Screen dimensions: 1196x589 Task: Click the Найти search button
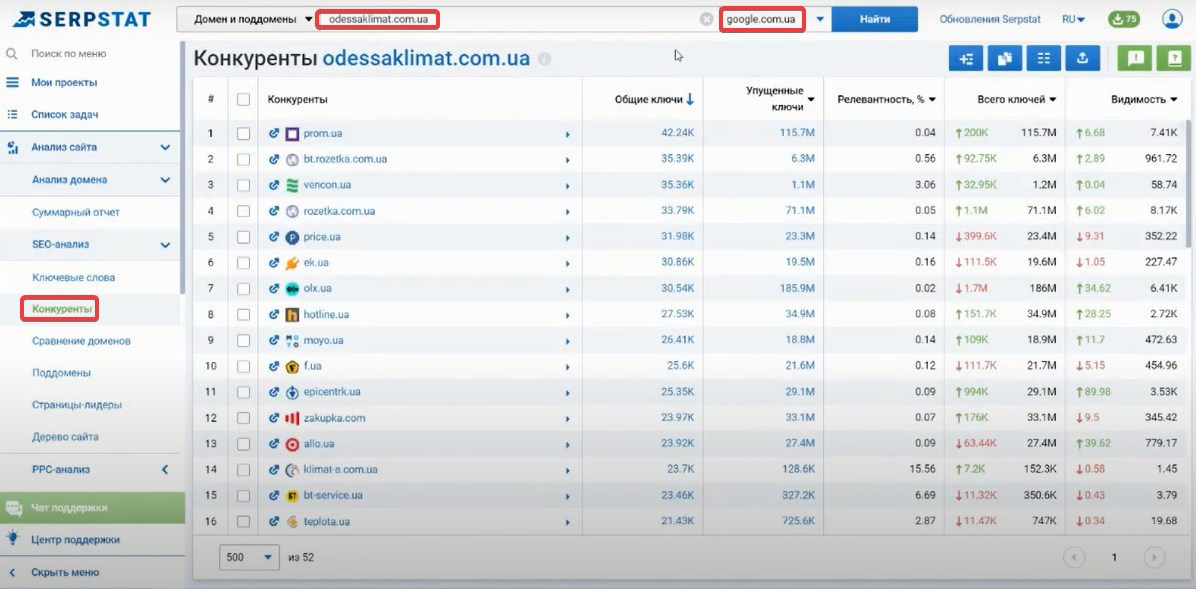874,20
